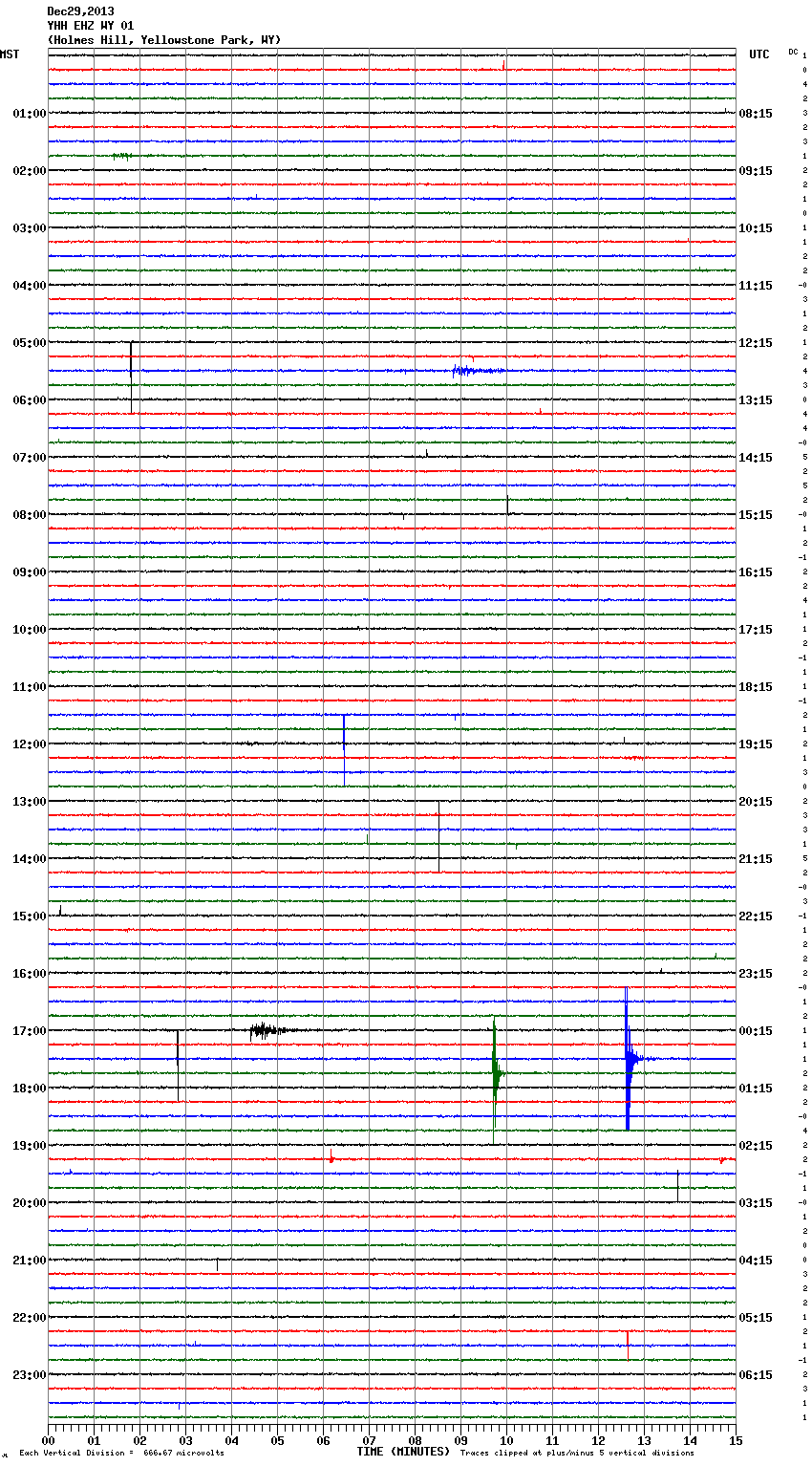Click the 15 minute tick on time axis

click(x=736, y=1440)
